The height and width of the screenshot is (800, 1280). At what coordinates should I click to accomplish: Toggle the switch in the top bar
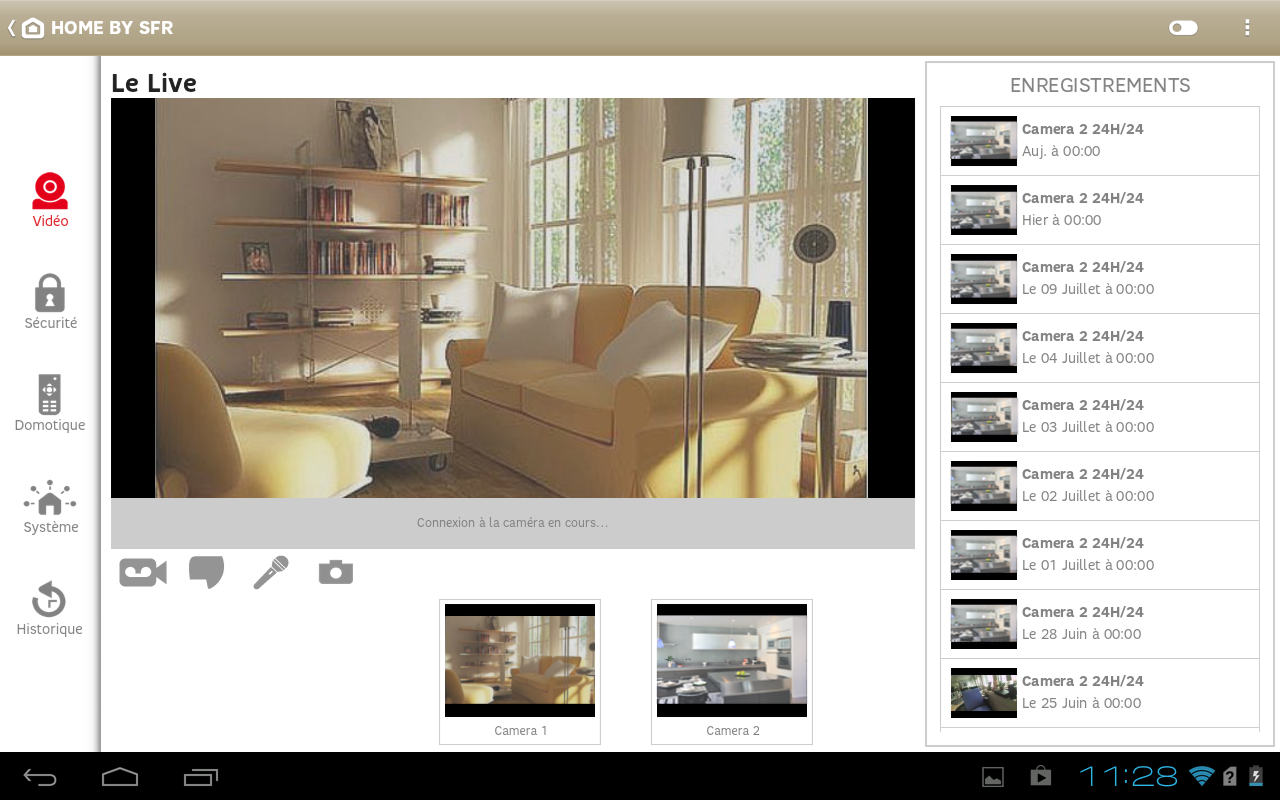(1182, 28)
